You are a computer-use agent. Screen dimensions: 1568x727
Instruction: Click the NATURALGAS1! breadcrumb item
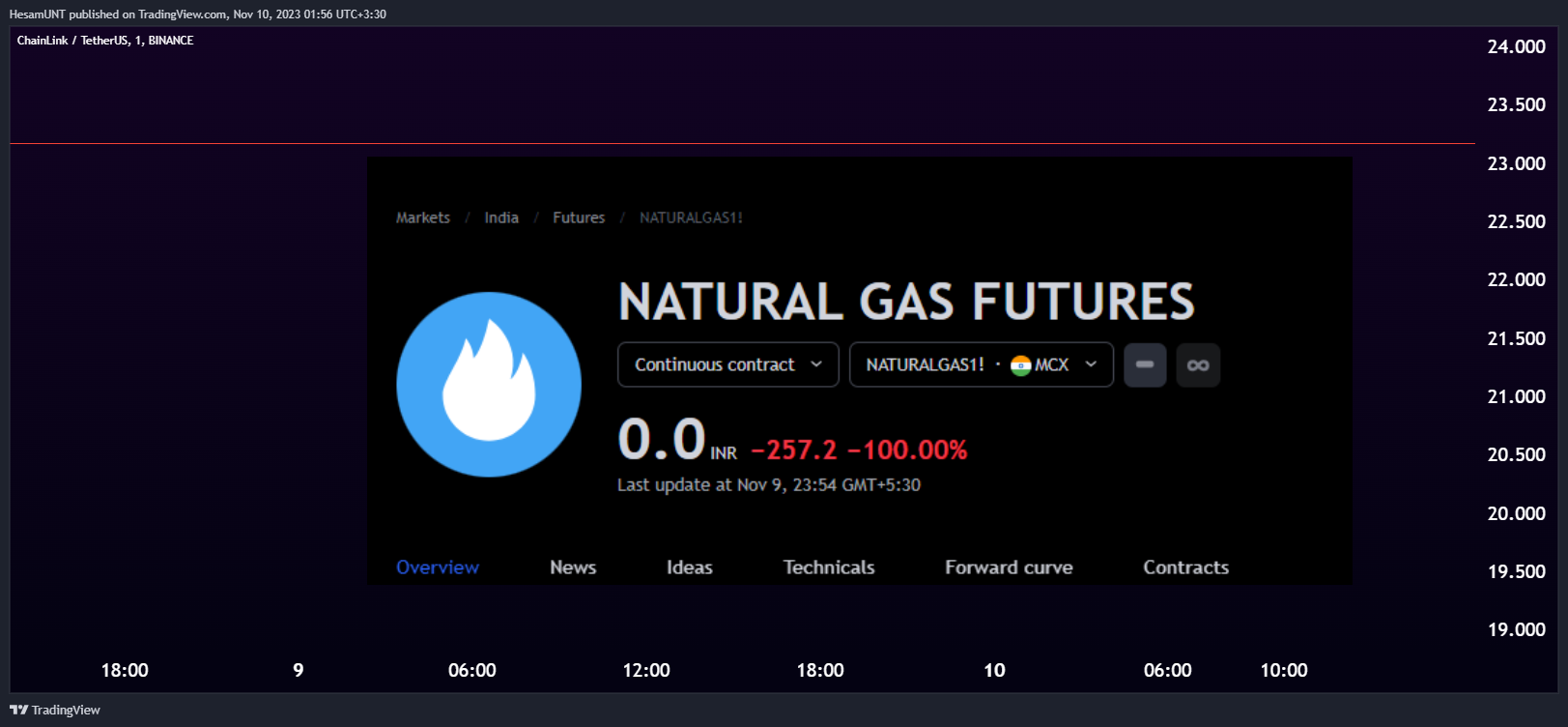[691, 218]
